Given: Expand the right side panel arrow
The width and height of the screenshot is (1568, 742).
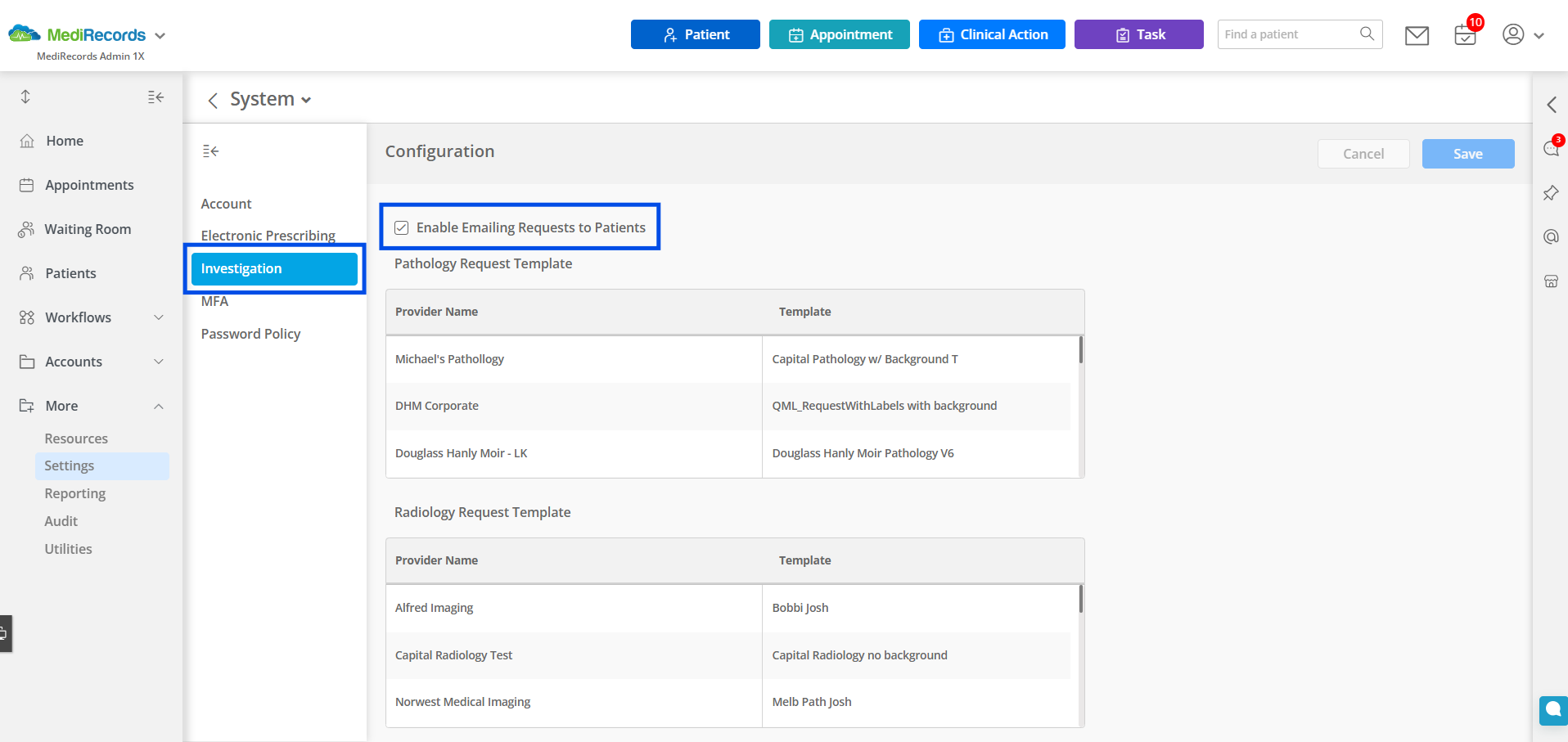Looking at the screenshot, I should click(x=1552, y=105).
